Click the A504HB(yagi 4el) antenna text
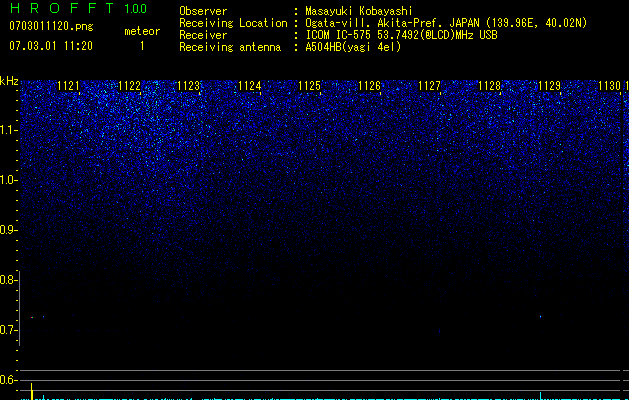This screenshot has height=400, width=629. tap(353, 47)
